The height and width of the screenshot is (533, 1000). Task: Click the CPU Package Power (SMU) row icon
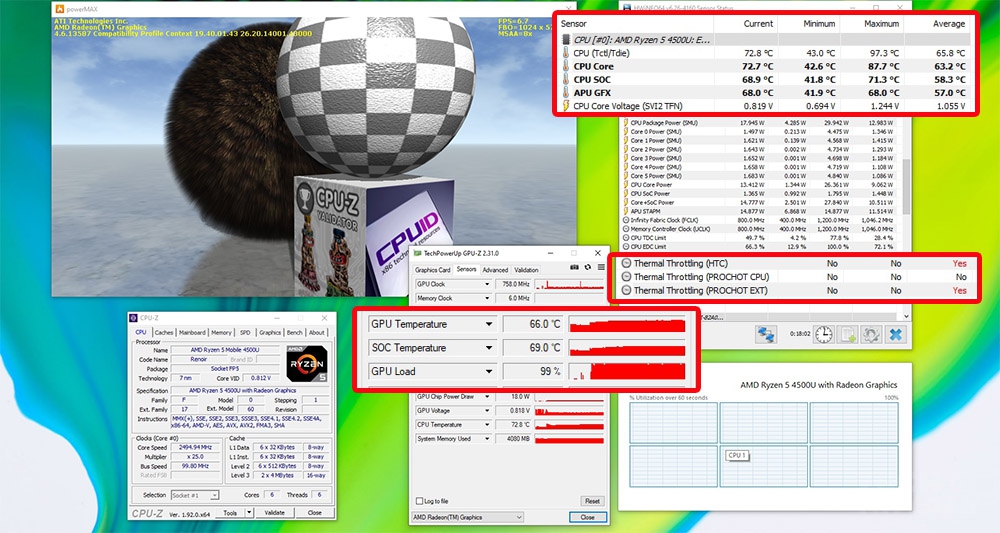(x=626, y=122)
